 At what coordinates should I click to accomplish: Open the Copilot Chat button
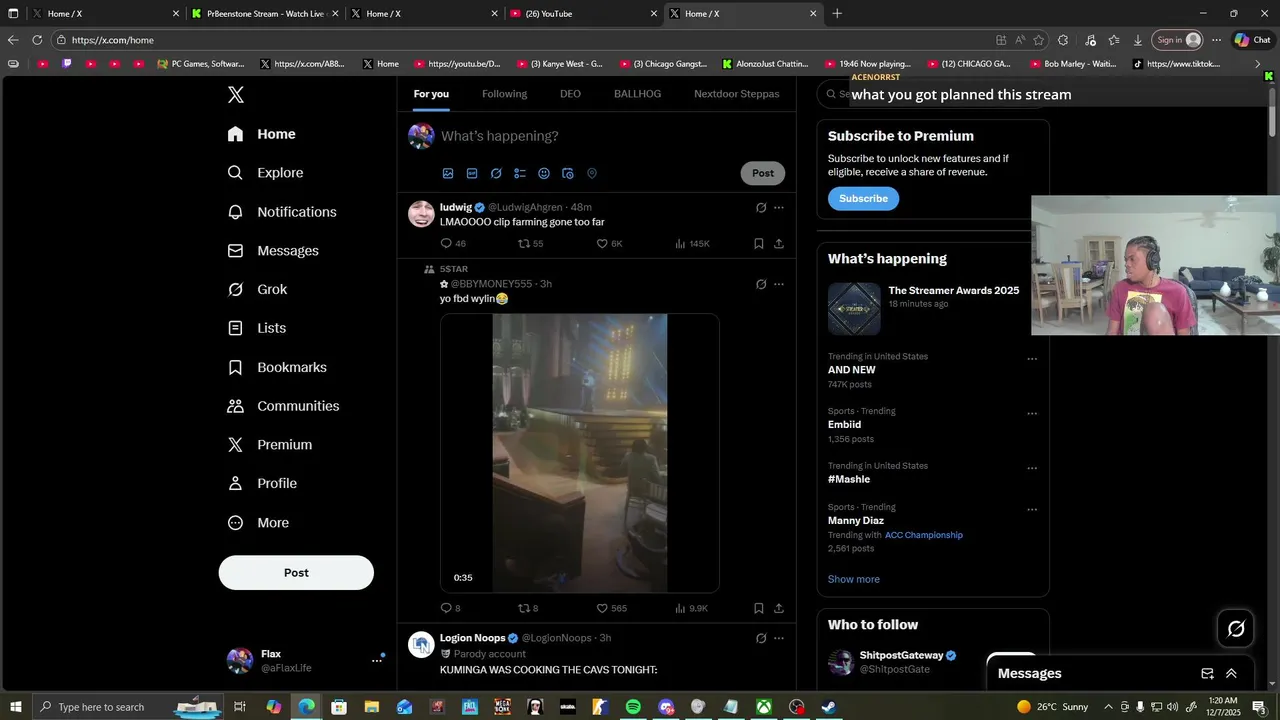(1252, 40)
